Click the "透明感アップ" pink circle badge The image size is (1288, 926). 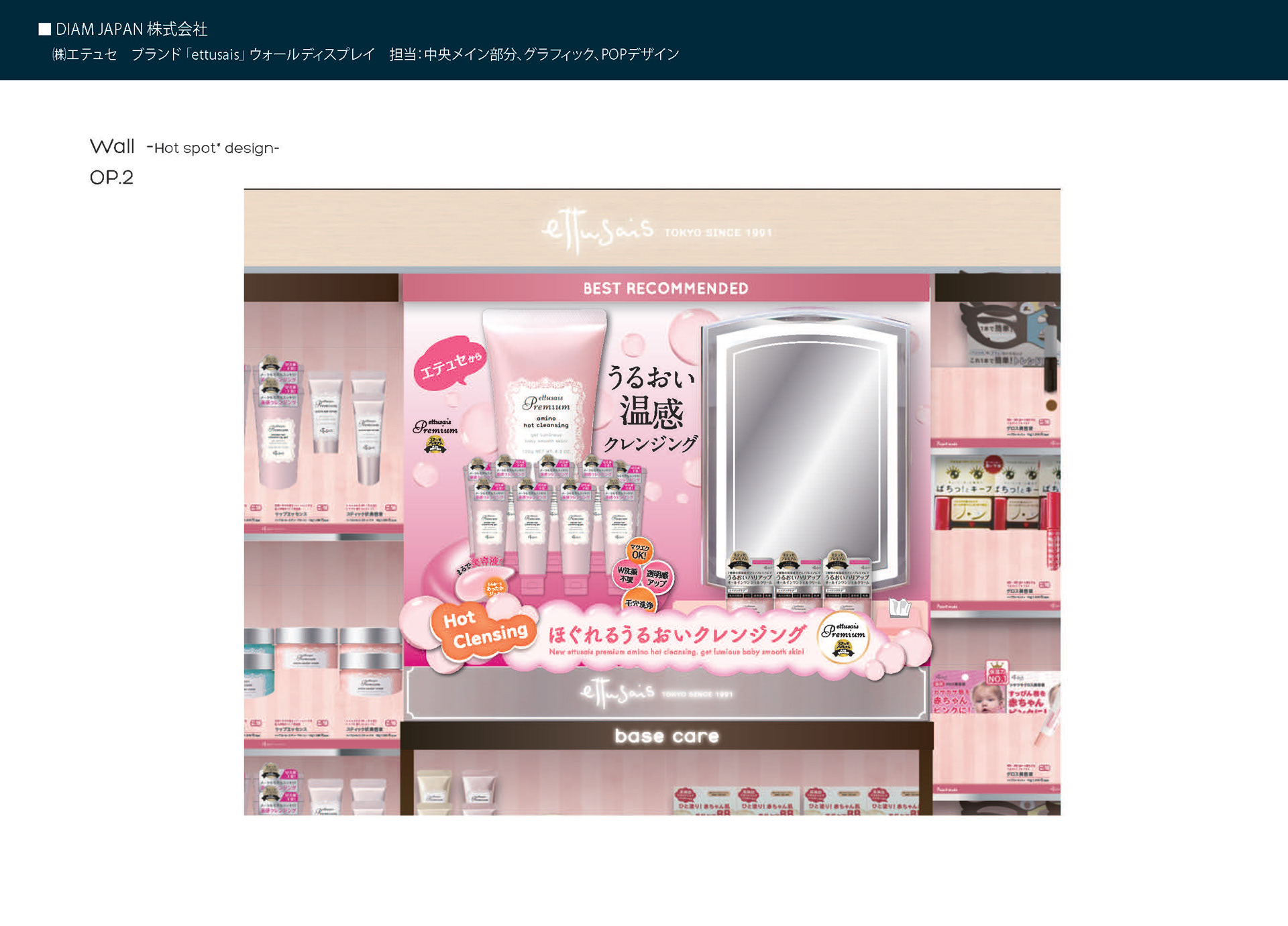(x=657, y=577)
